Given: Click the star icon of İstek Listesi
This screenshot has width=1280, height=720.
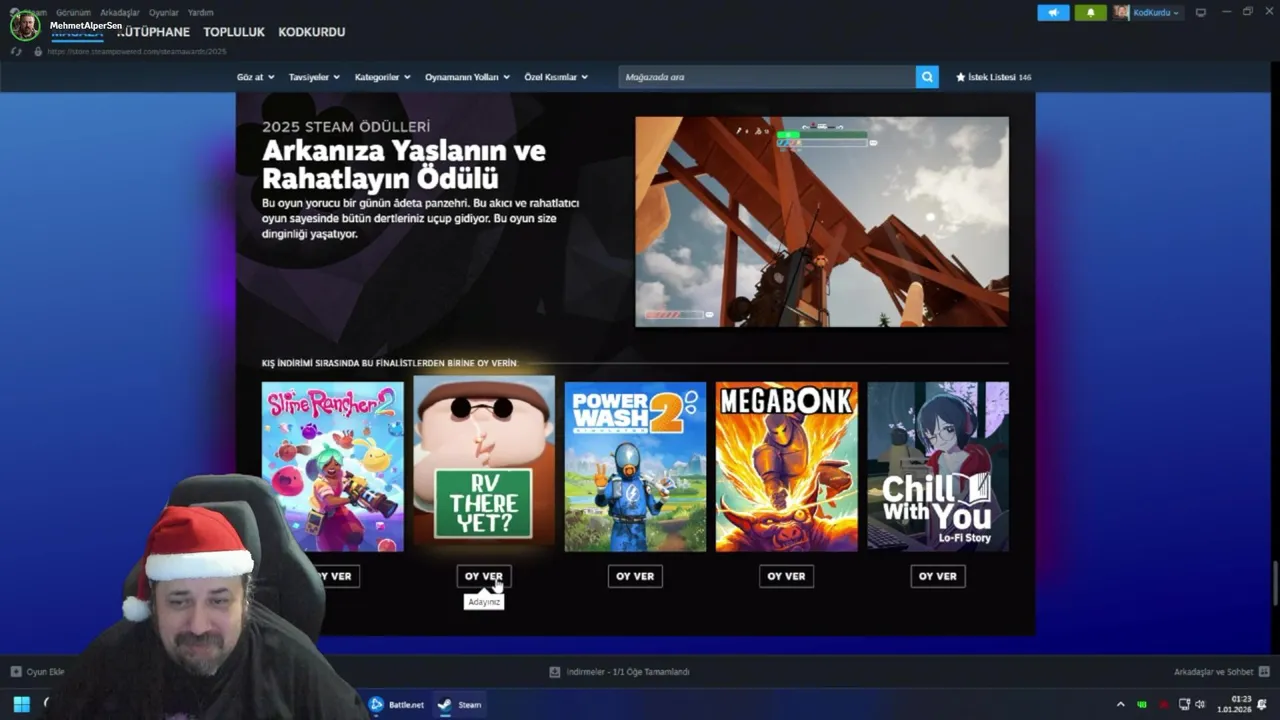Looking at the screenshot, I should click(961, 77).
